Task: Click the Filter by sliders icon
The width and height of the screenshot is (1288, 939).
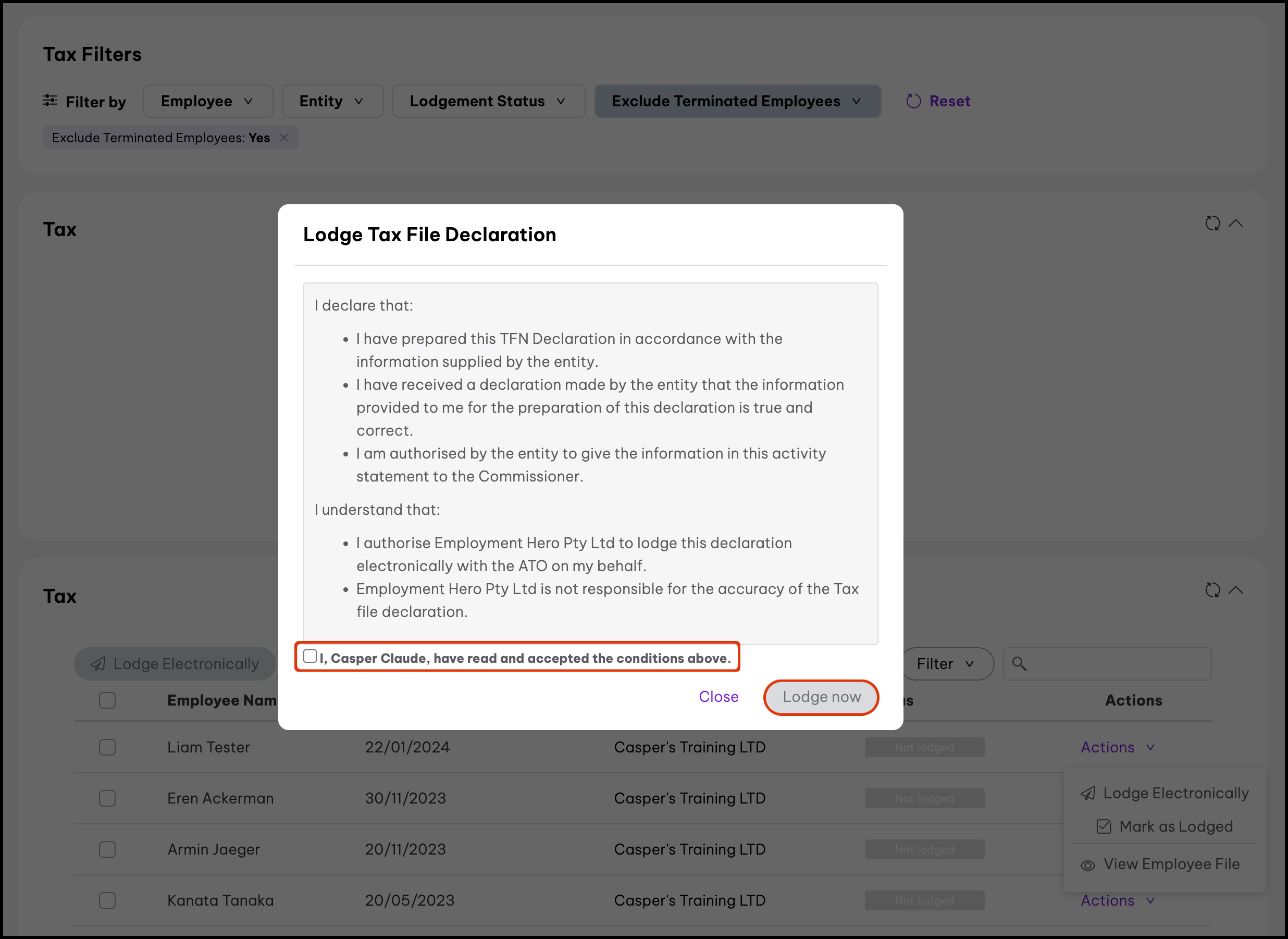Action: pyautogui.click(x=50, y=101)
